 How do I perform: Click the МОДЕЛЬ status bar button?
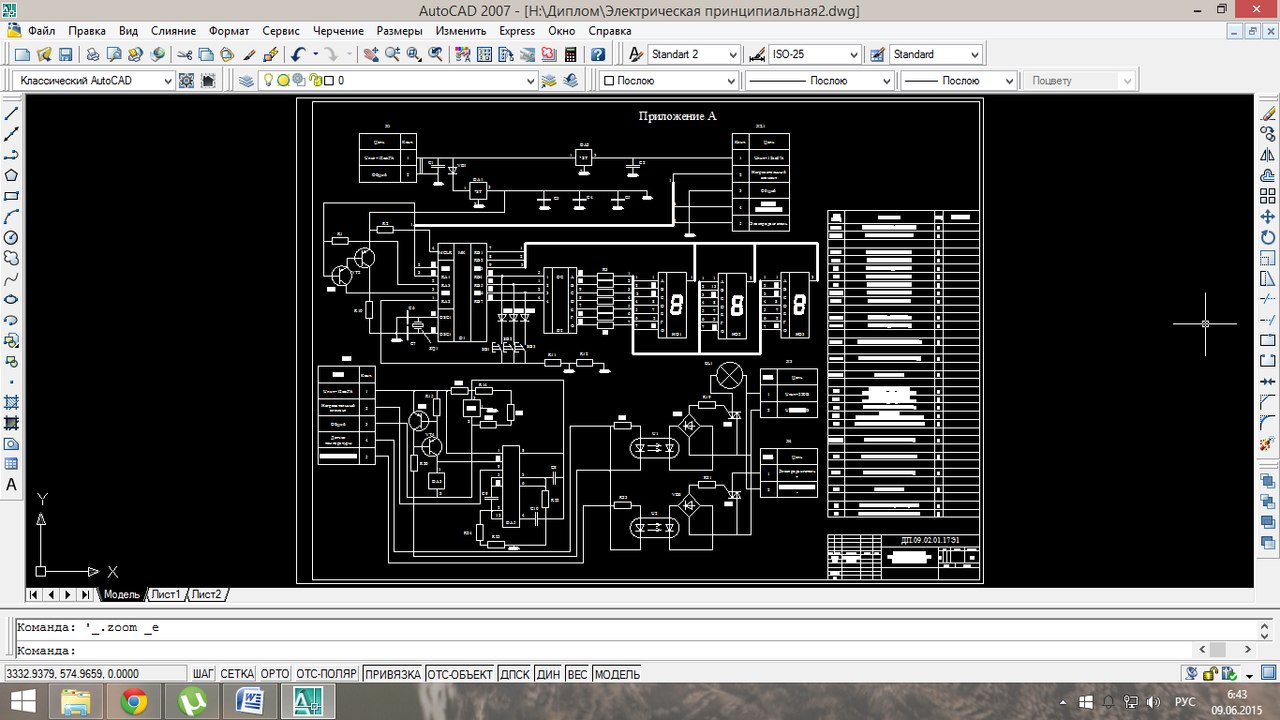[617, 674]
